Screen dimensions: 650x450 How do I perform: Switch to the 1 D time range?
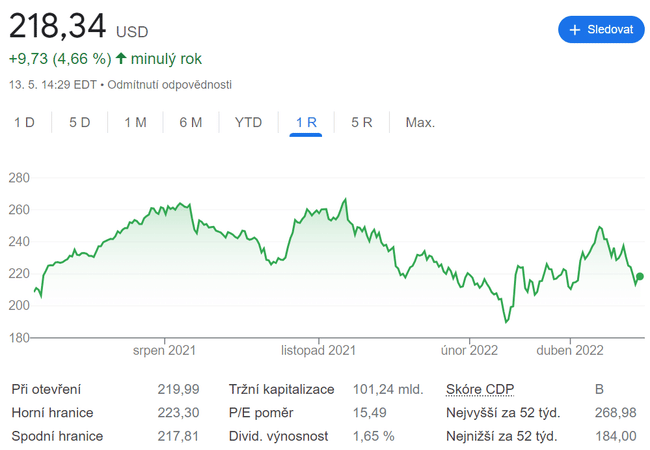(x=24, y=123)
